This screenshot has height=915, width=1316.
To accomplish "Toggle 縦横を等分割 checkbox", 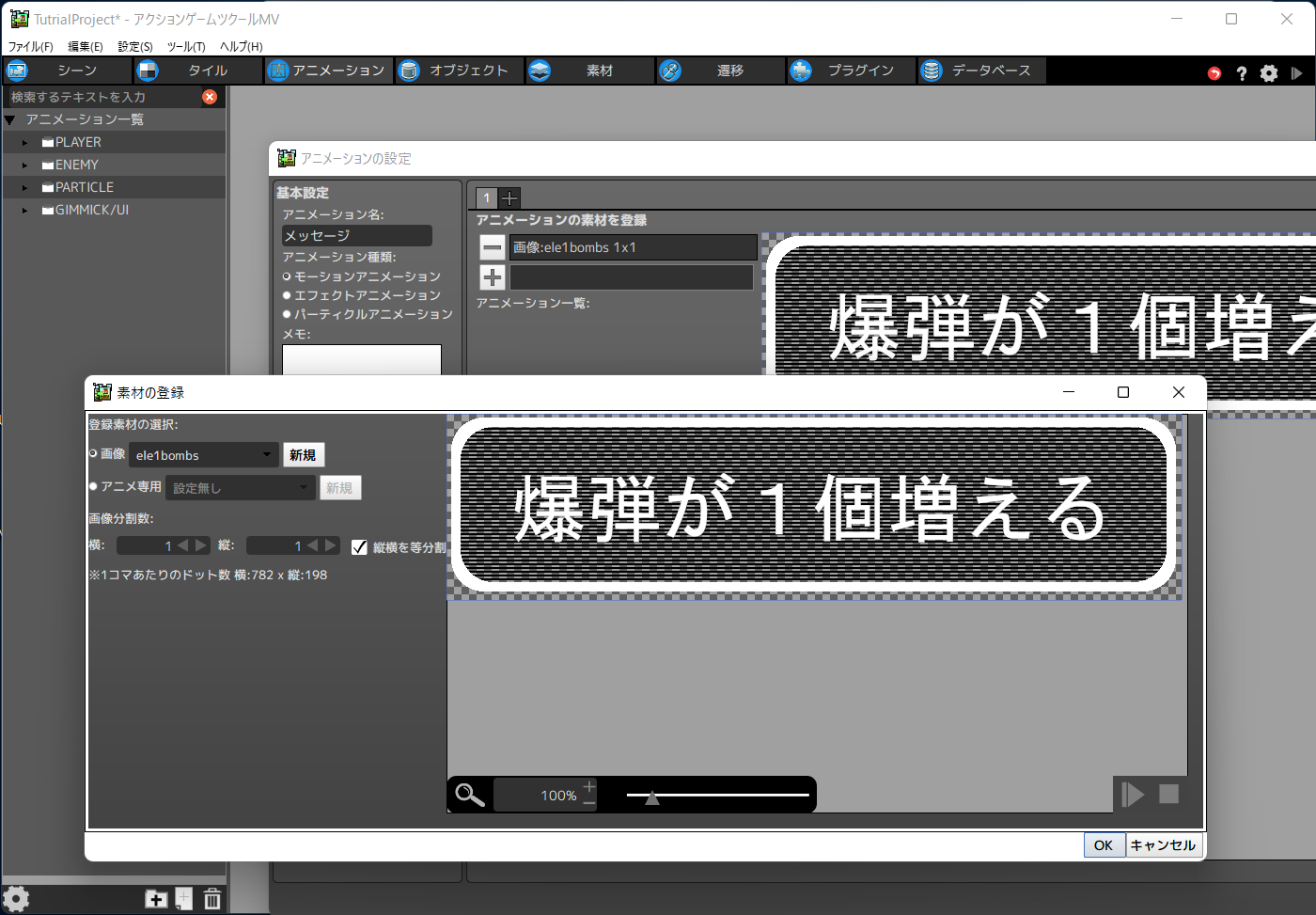I will [359, 547].
